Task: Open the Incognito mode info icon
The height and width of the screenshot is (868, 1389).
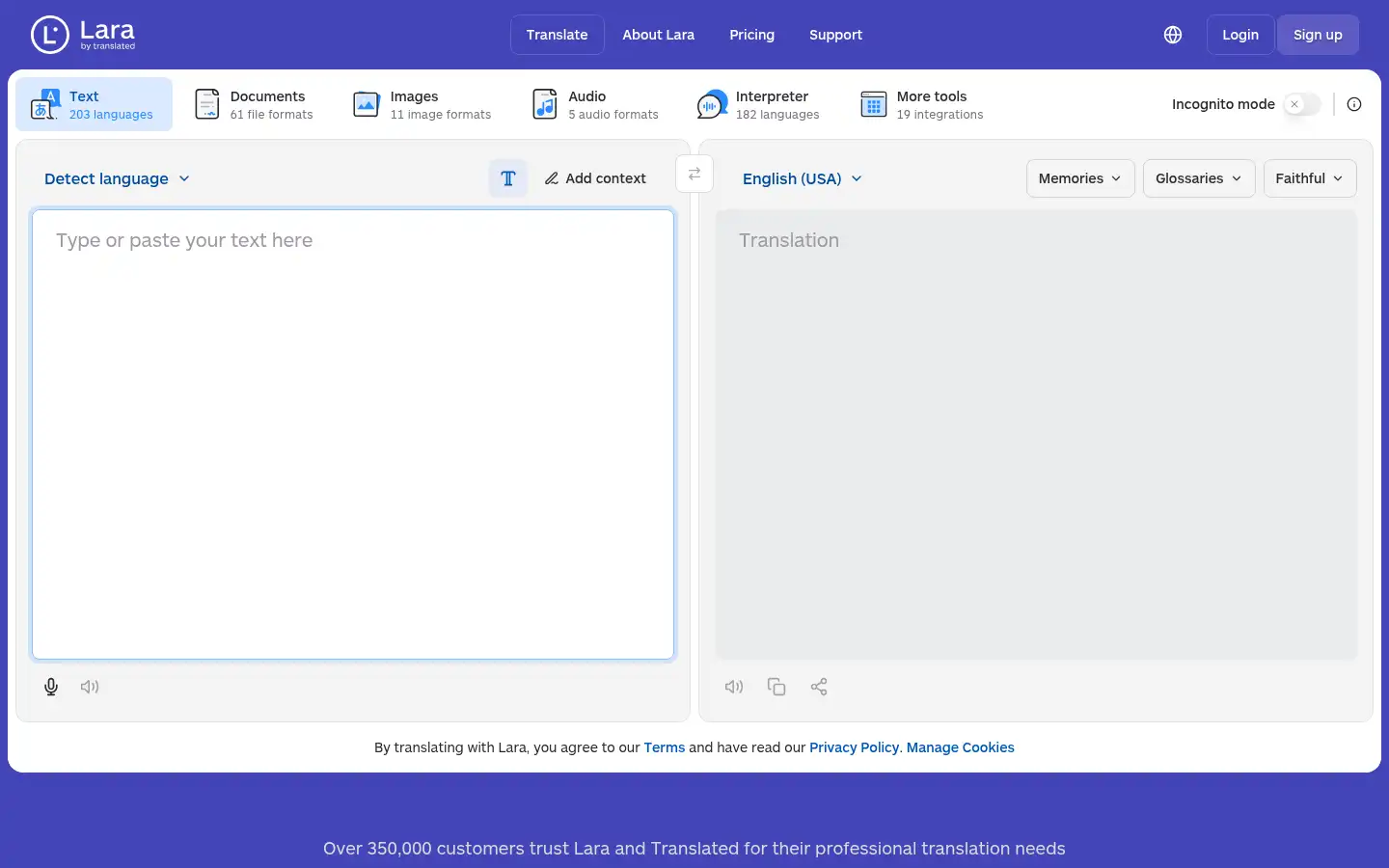Action: 1354,104
